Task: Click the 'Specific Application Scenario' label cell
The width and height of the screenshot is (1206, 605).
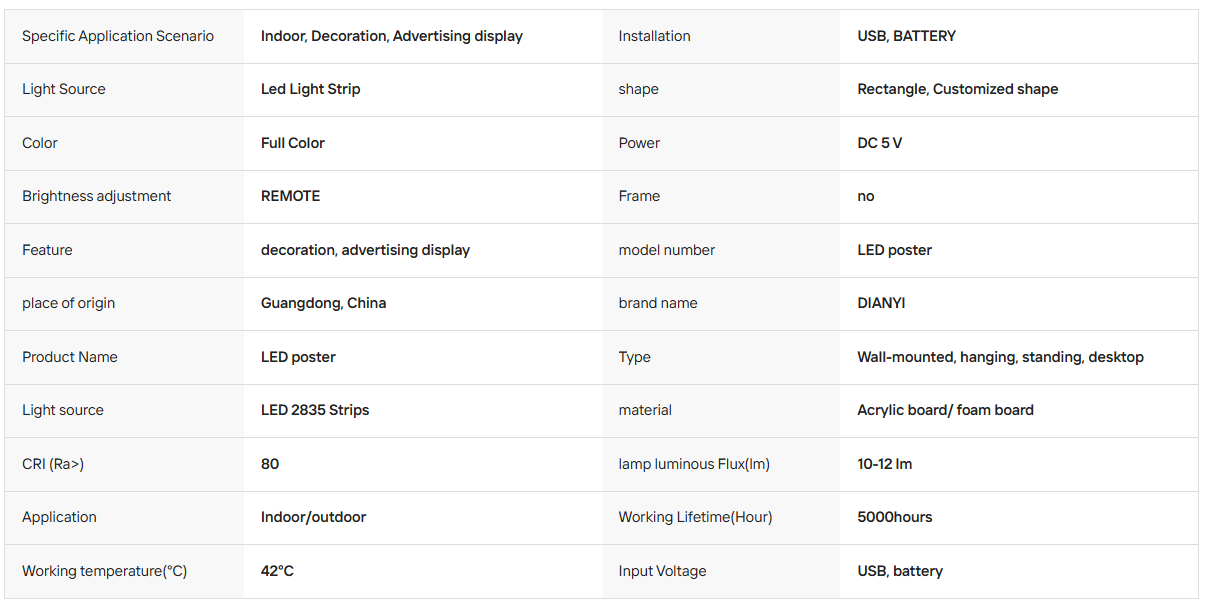Action: [124, 36]
